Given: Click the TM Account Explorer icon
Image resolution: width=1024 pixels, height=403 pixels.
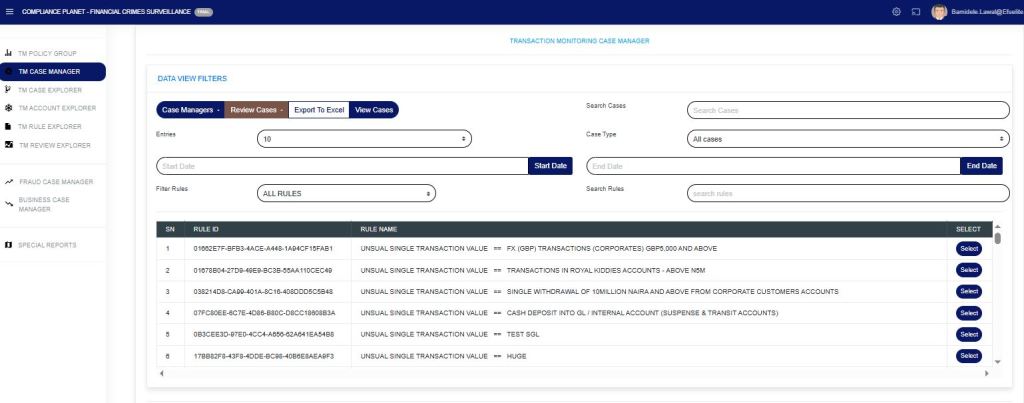Looking at the screenshot, I should point(9,108).
